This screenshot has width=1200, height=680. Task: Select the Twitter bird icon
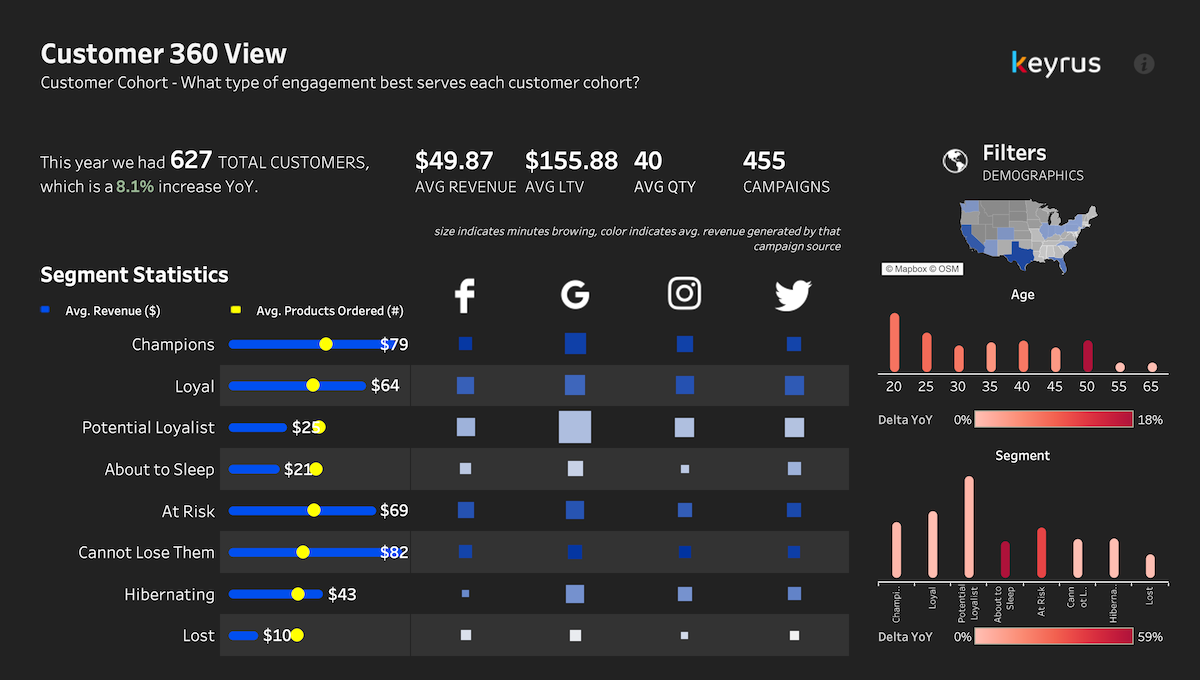[793, 295]
